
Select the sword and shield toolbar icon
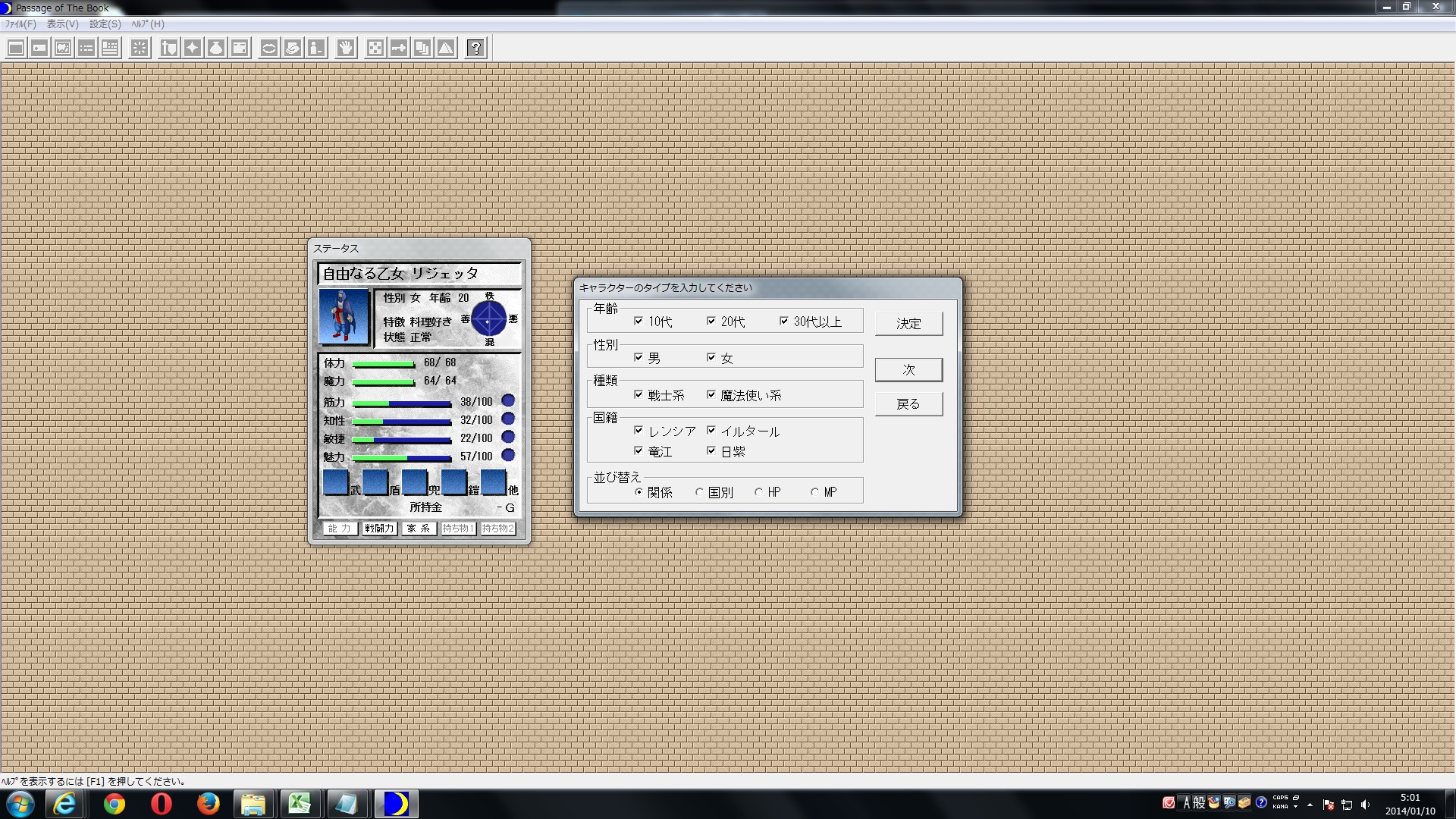pos(170,47)
